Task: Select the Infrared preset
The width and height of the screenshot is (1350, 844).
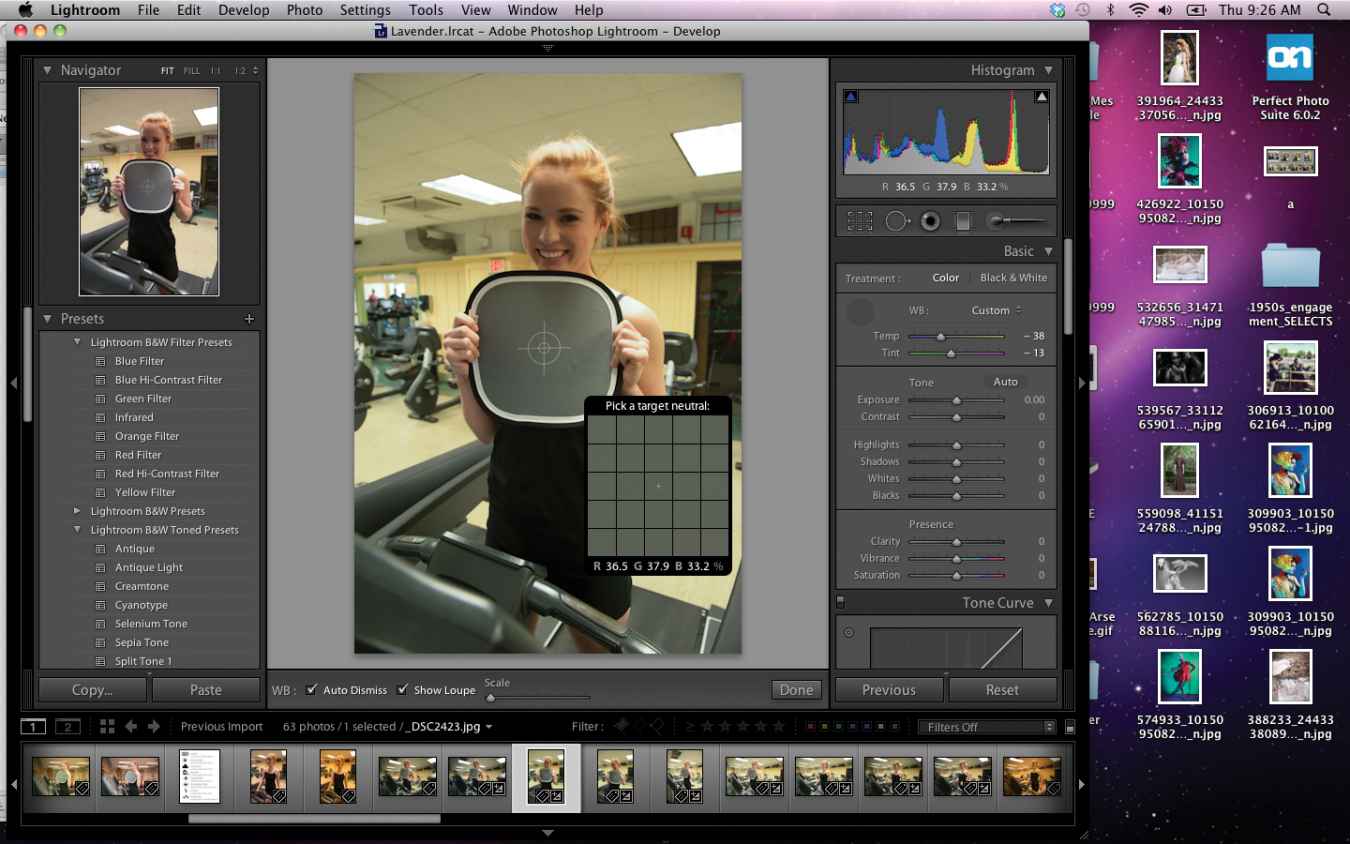Action: pyautogui.click(x=134, y=417)
